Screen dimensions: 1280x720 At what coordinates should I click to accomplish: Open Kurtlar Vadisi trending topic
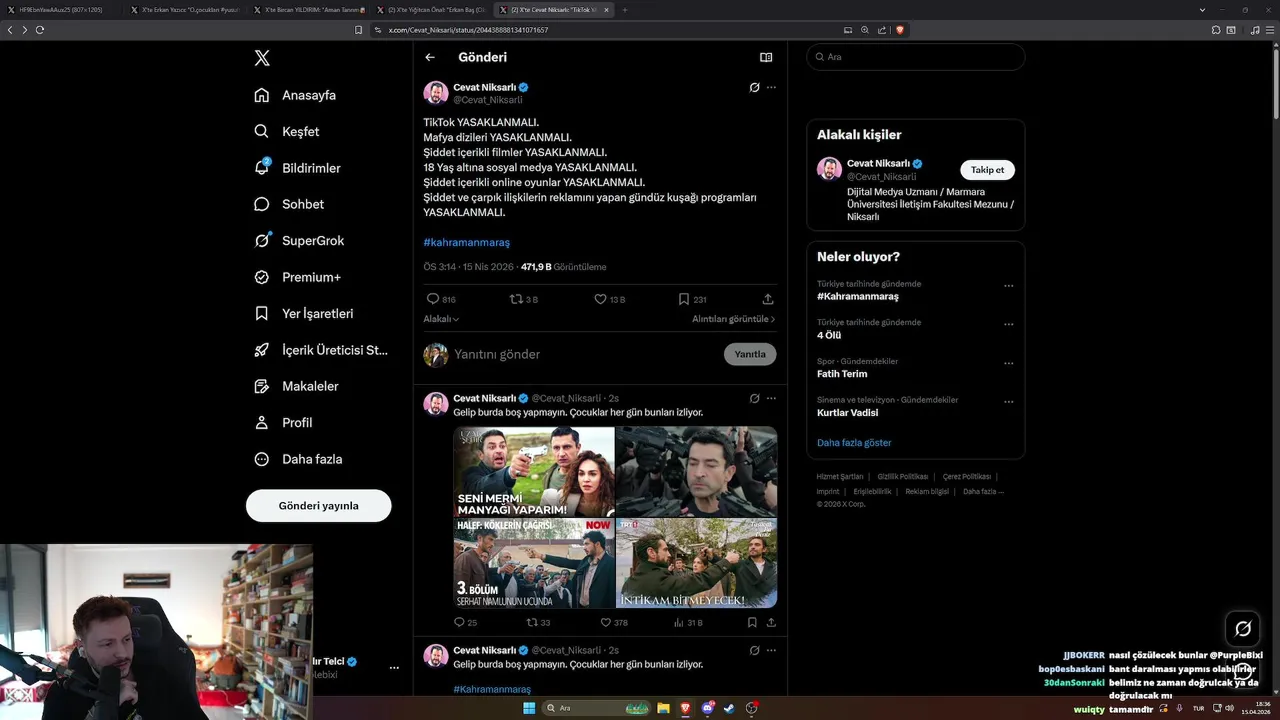click(x=848, y=412)
